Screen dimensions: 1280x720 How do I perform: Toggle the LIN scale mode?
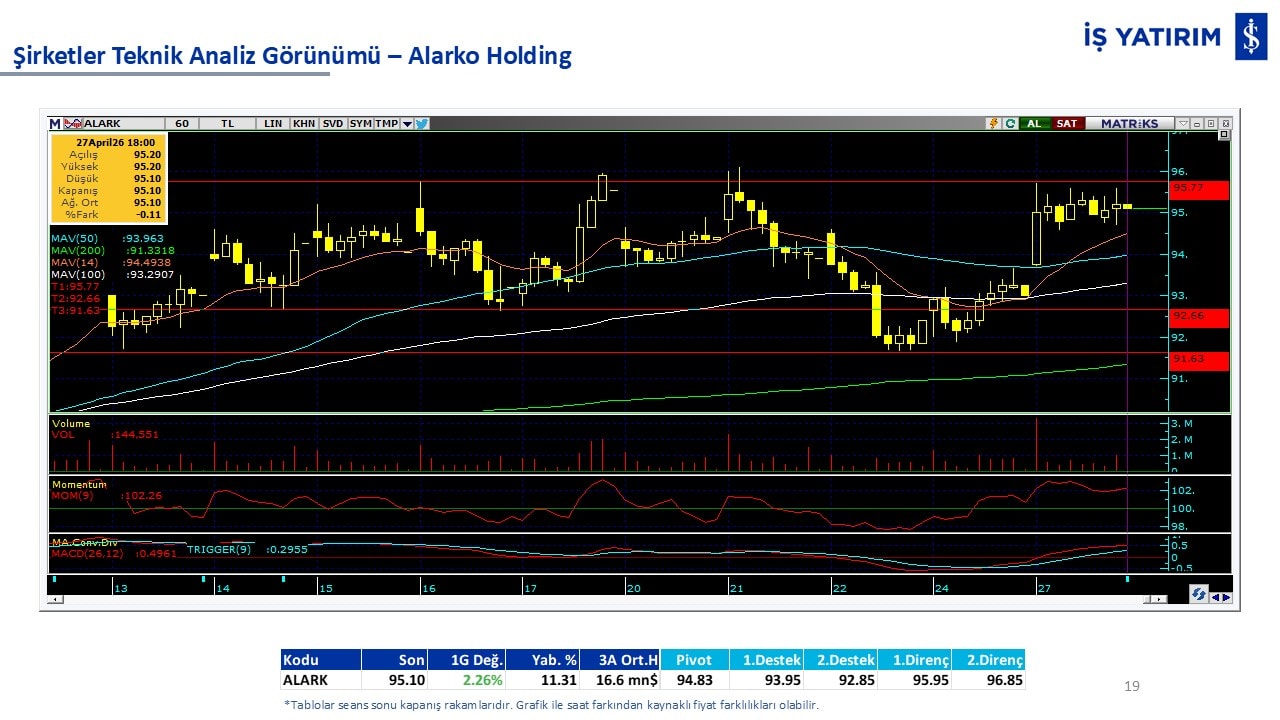coord(273,124)
